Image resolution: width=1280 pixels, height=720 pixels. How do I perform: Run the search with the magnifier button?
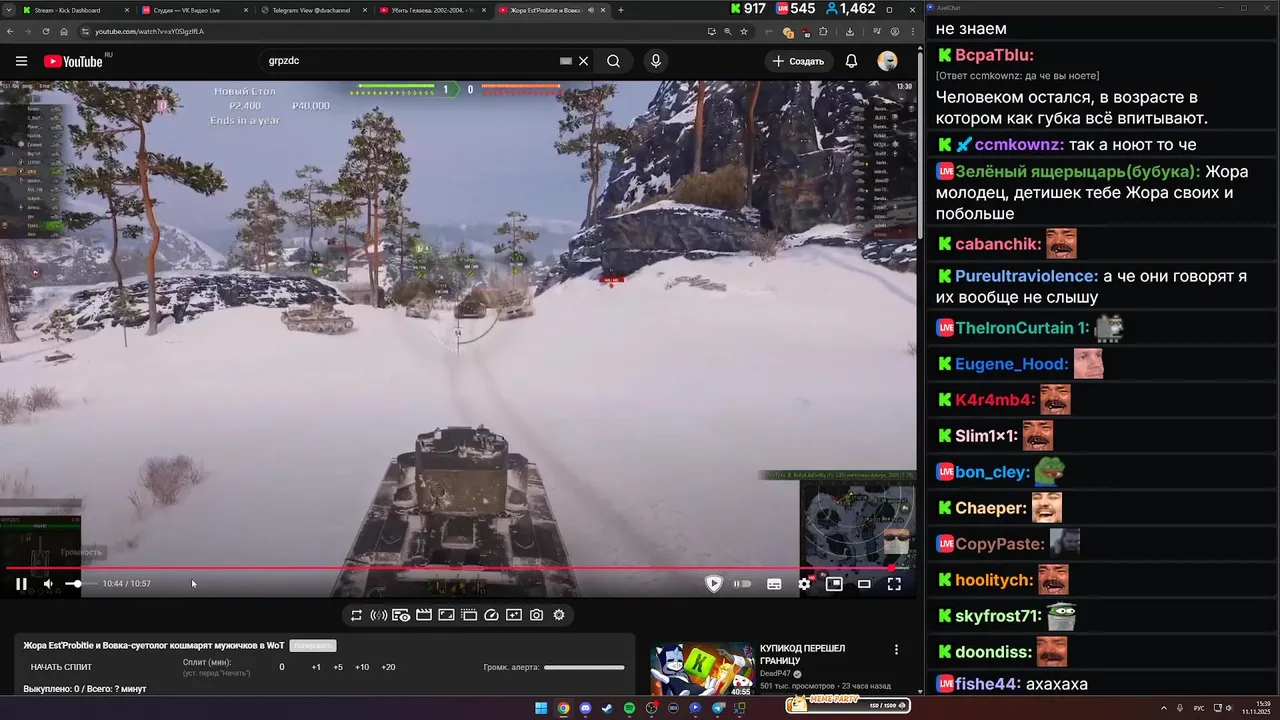pyautogui.click(x=613, y=61)
